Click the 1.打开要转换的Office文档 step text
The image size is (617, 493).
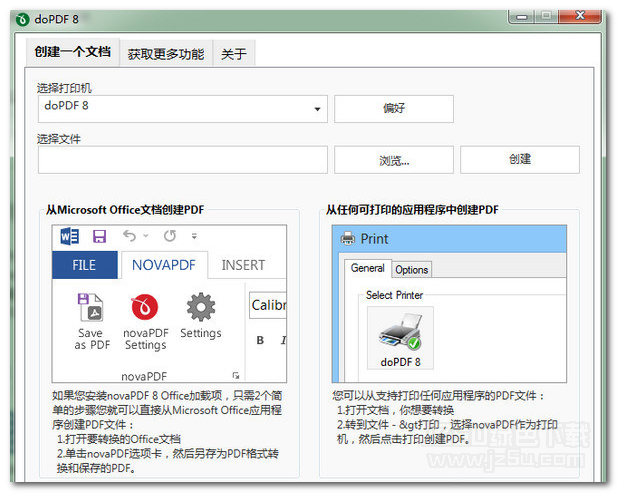point(119,439)
